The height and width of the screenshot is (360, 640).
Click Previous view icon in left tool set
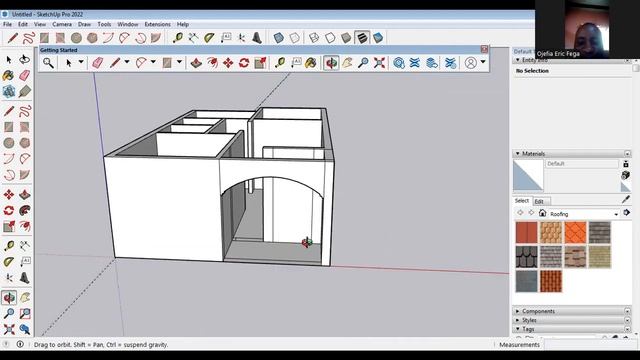coord(24,329)
